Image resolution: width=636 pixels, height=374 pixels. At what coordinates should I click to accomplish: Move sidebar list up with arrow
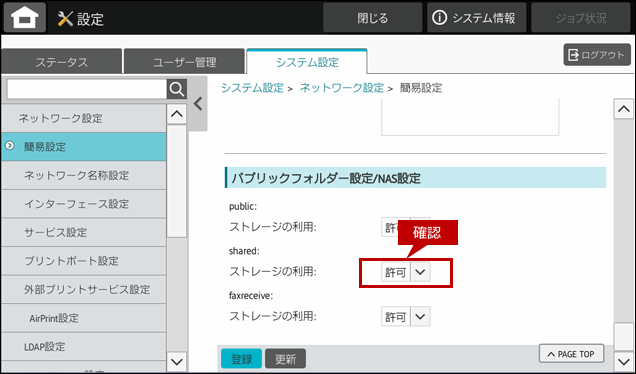[177, 114]
